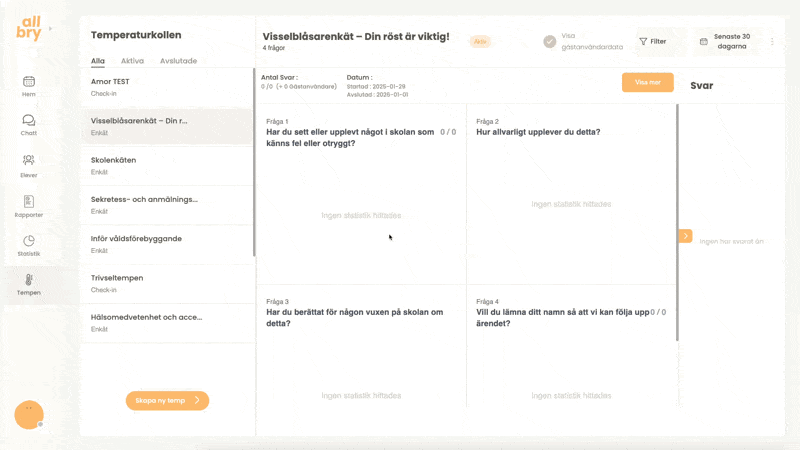Image resolution: width=800 pixels, height=450 pixels.
Task: Switch to the Avslutade tab
Action: click(178, 61)
